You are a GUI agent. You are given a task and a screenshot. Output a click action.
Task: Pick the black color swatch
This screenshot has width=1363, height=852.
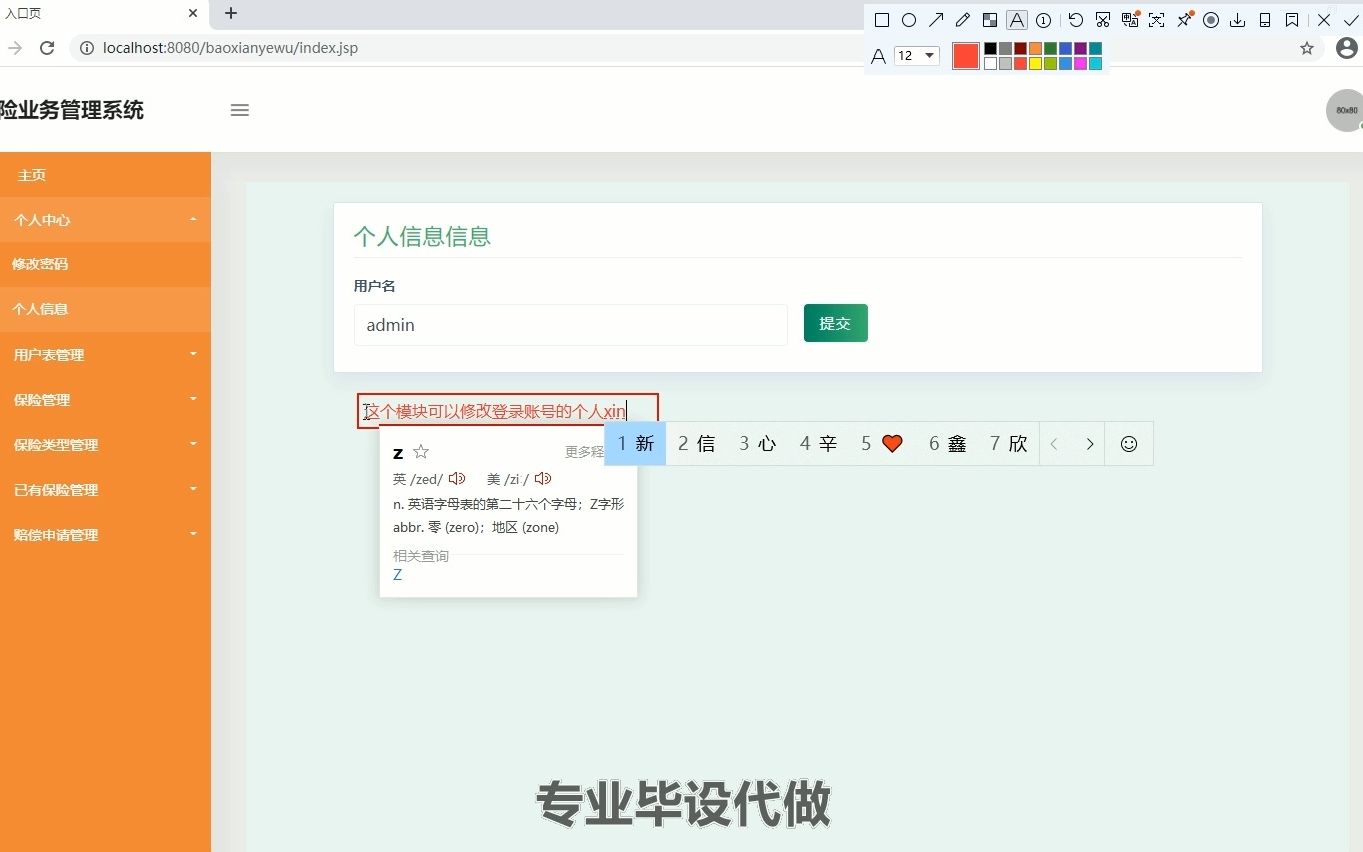(x=990, y=48)
